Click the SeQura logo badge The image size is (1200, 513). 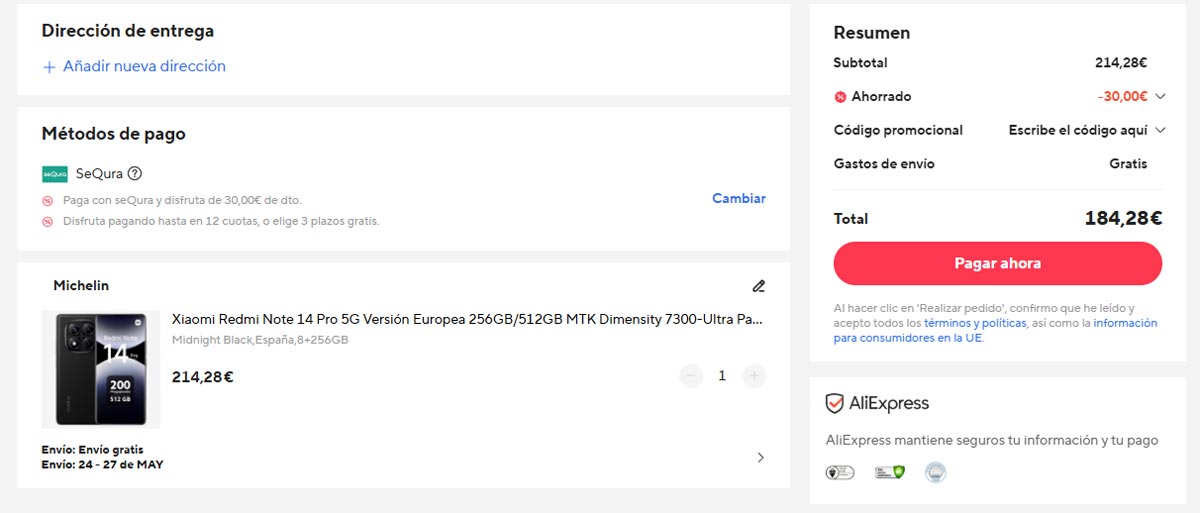55,174
